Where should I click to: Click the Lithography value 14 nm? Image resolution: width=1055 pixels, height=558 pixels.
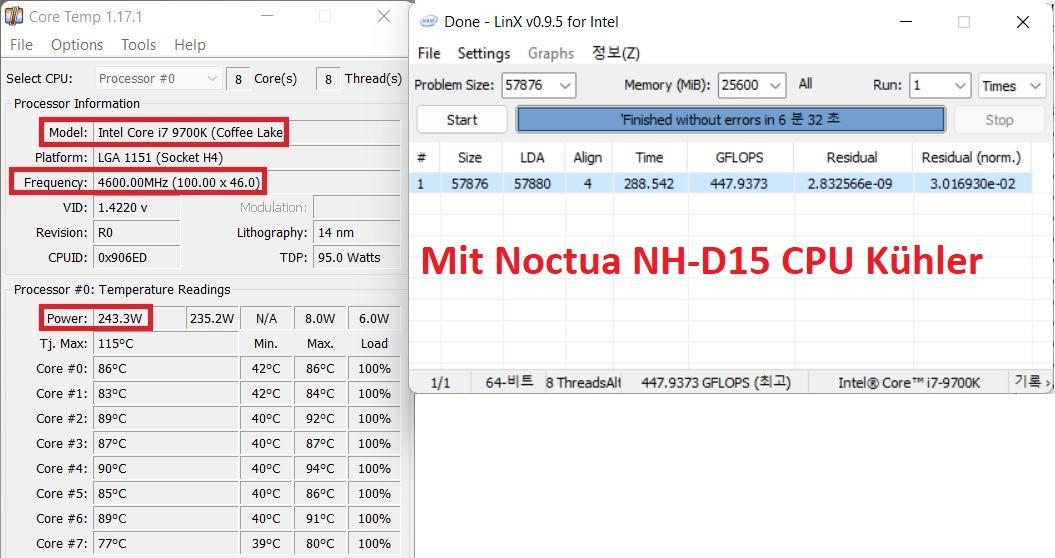coord(357,232)
